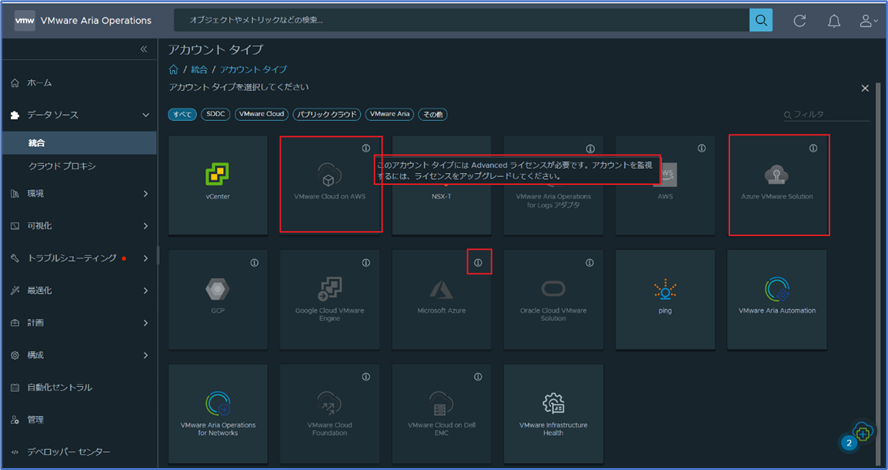The height and width of the screenshot is (470, 888).
Task: Choose the NSX-T account type card
Action: 441,185
